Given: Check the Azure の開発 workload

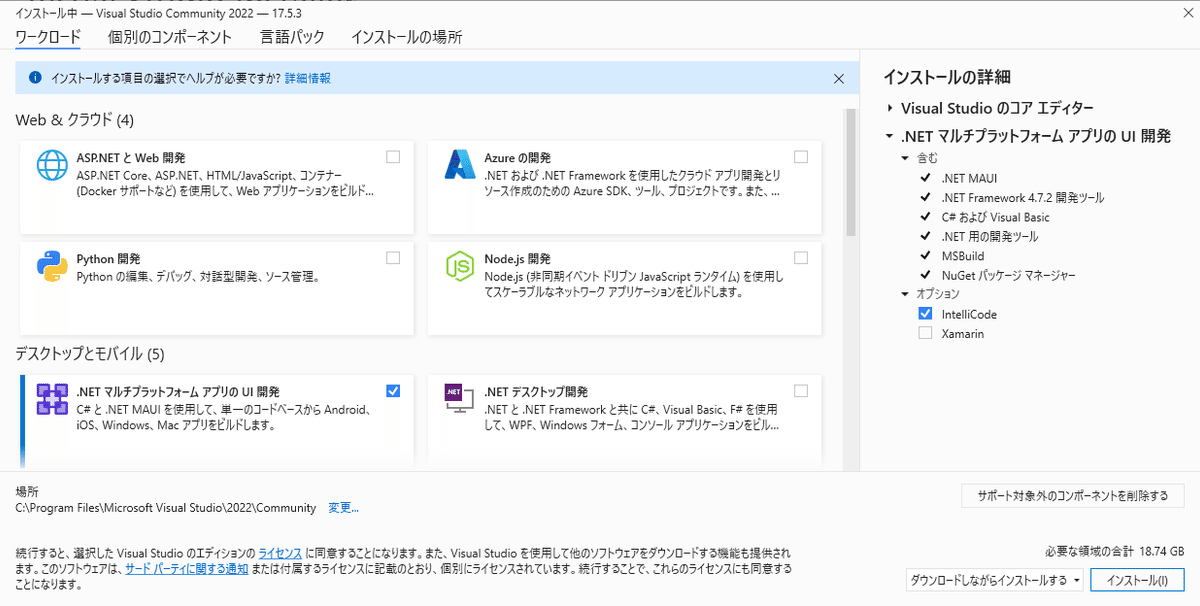Looking at the screenshot, I should tap(801, 157).
